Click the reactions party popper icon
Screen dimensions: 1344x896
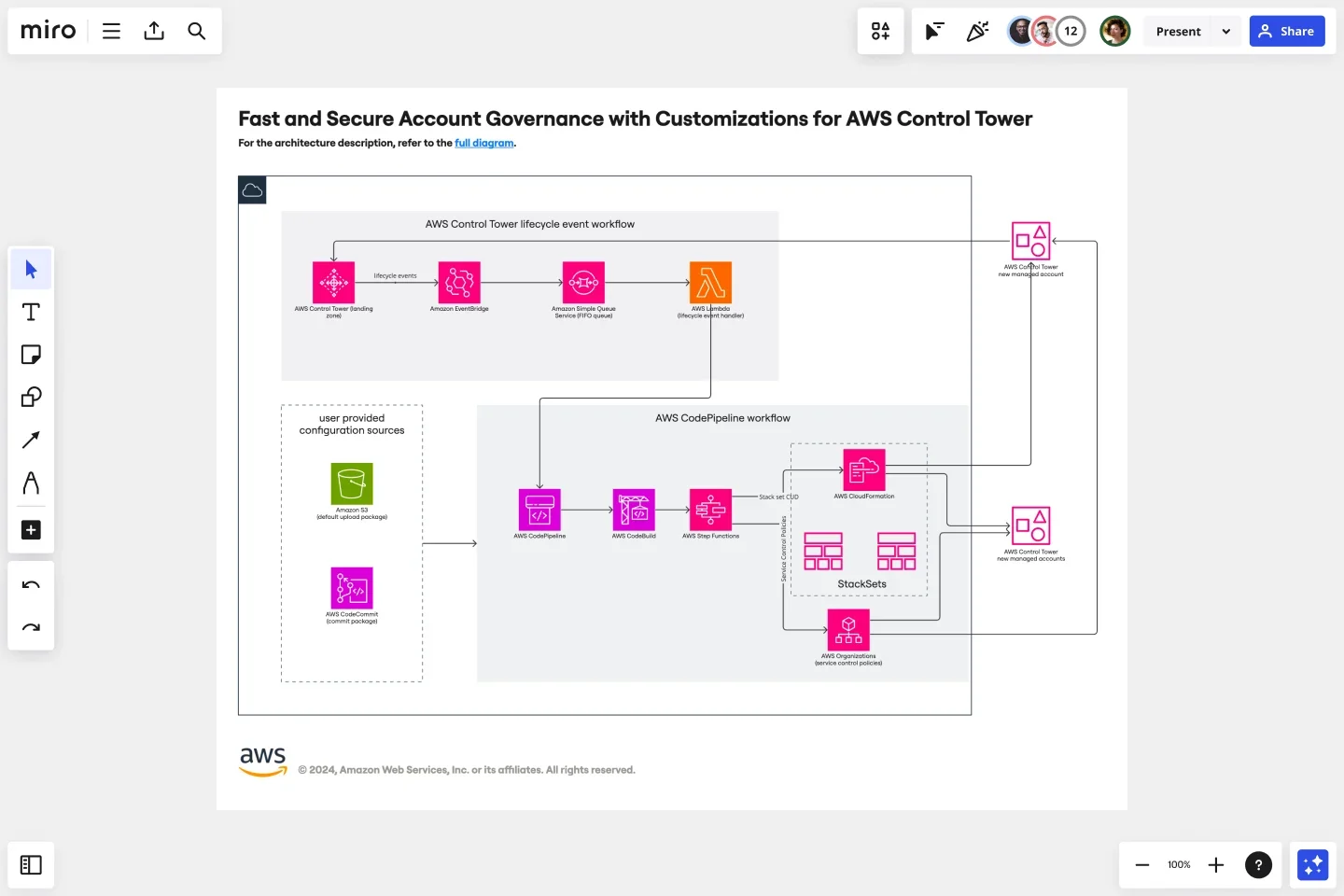[x=977, y=31]
